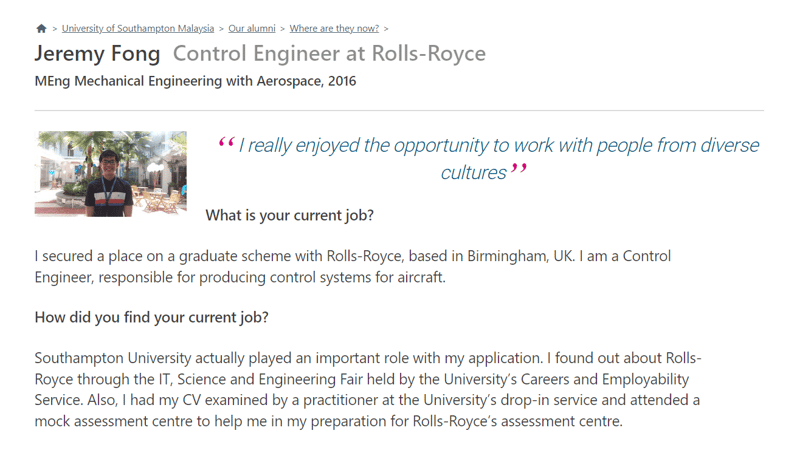
Task: Open the Our alumni breadcrumb link
Action: point(252,29)
